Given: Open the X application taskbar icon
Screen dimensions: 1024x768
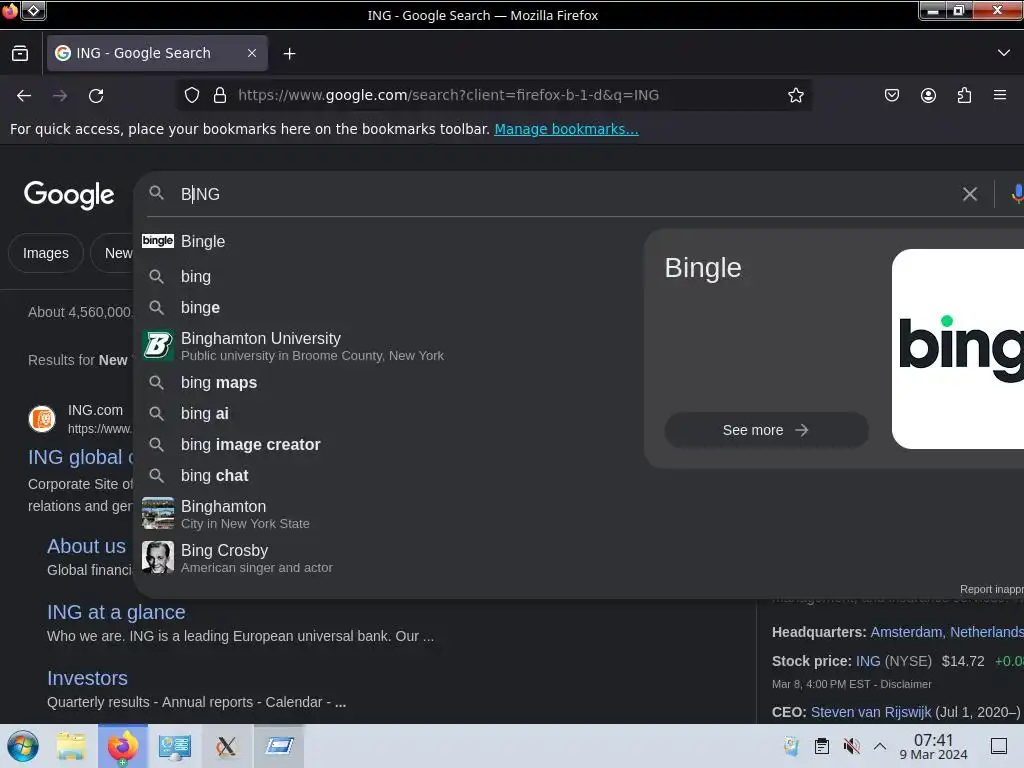Looking at the screenshot, I should [226, 746].
